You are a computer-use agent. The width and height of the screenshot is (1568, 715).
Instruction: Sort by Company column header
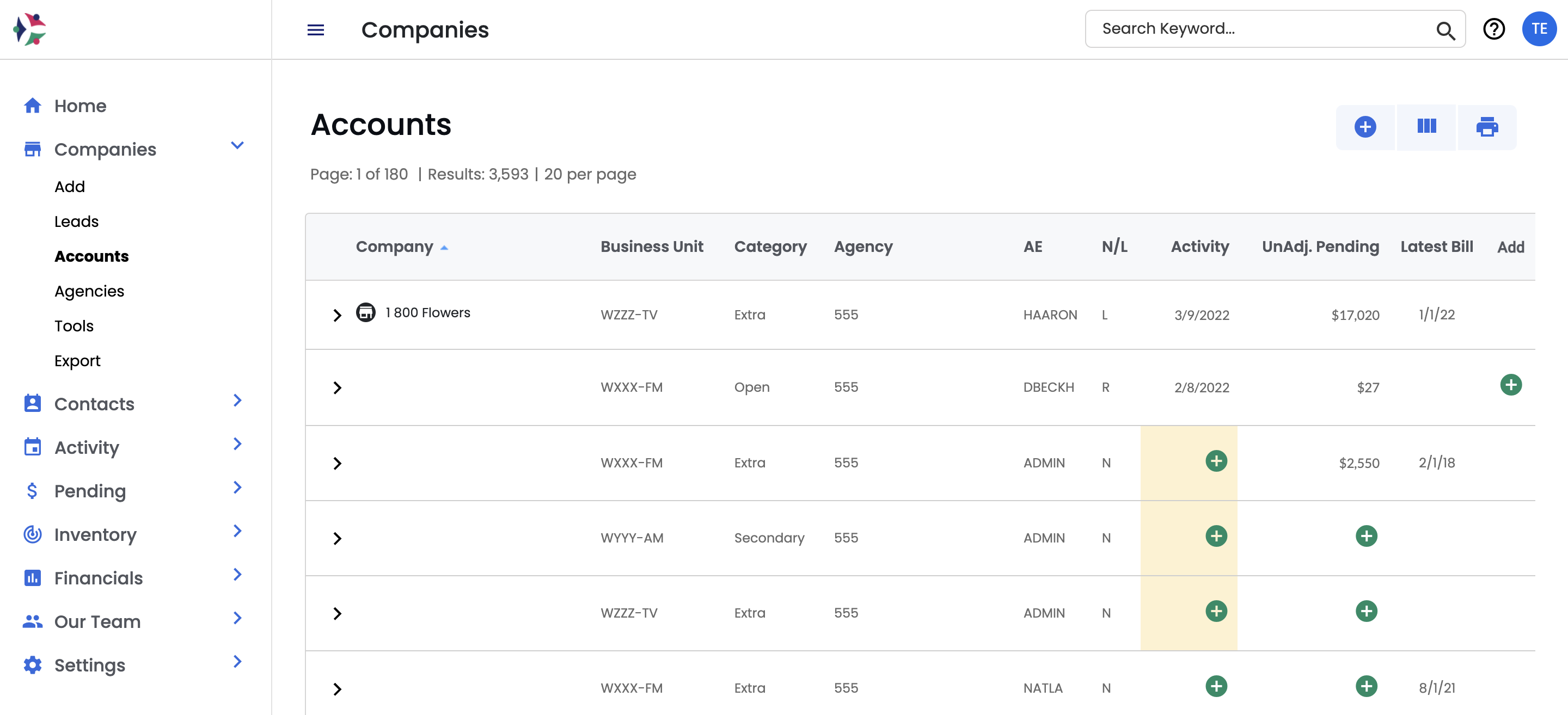pyautogui.click(x=394, y=246)
